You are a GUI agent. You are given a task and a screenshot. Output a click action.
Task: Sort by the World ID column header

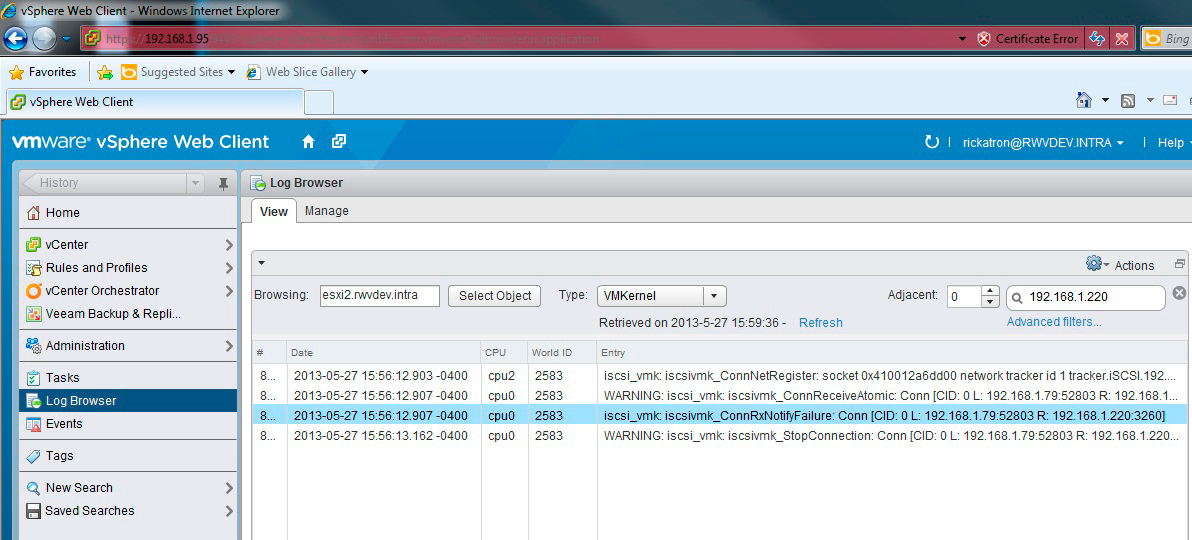click(x=563, y=353)
